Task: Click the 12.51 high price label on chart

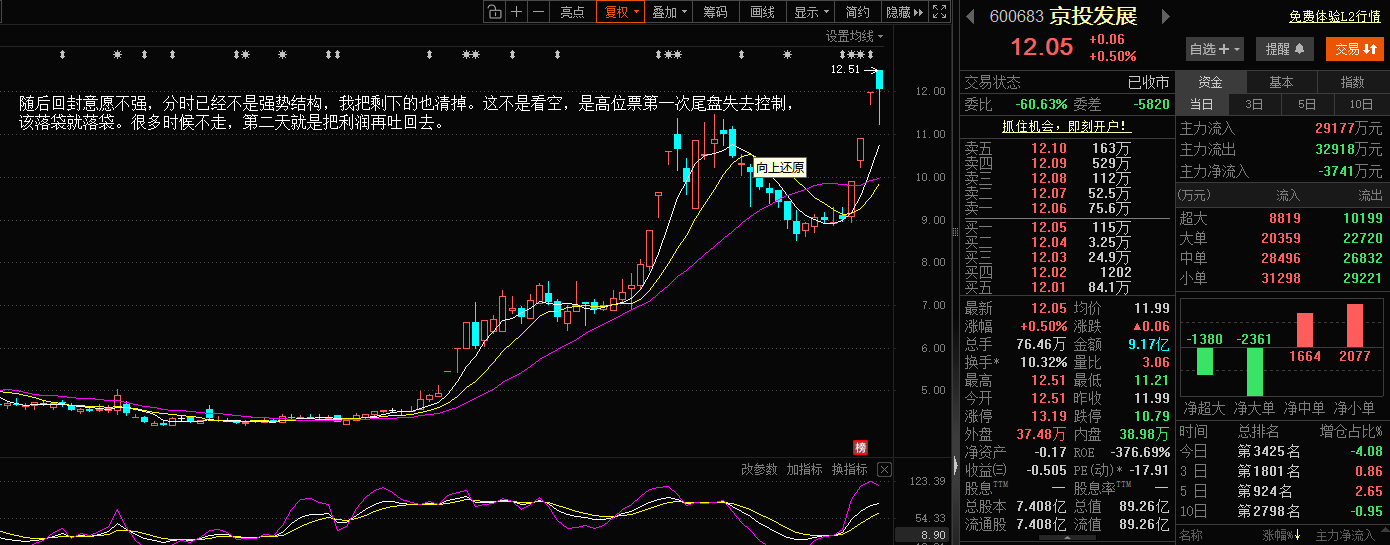Action: click(845, 70)
